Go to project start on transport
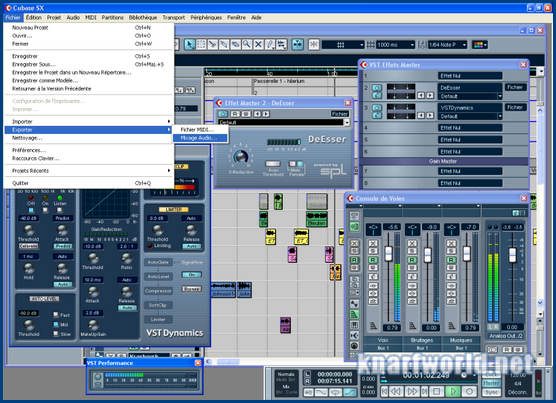 [384, 391]
